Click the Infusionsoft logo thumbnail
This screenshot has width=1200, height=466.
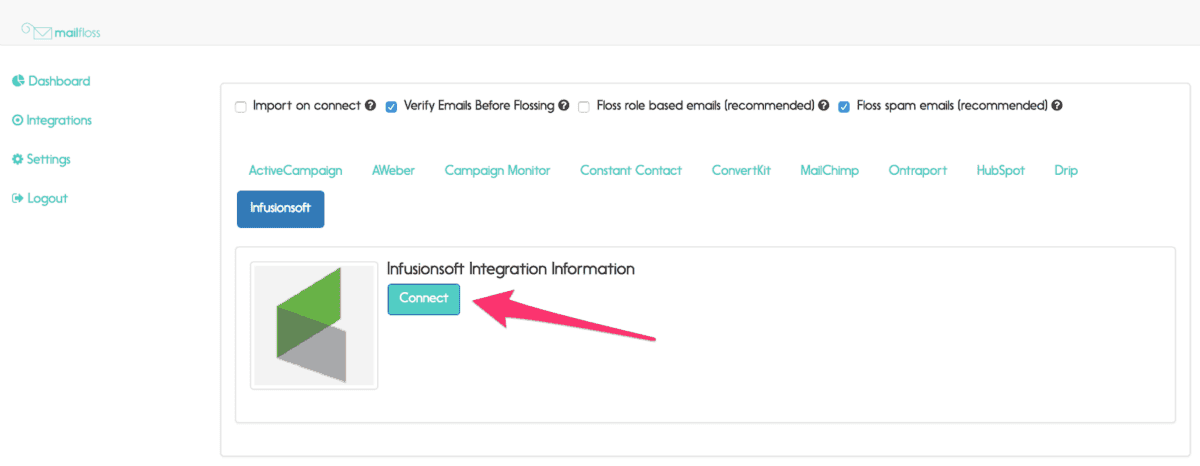(314, 325)
